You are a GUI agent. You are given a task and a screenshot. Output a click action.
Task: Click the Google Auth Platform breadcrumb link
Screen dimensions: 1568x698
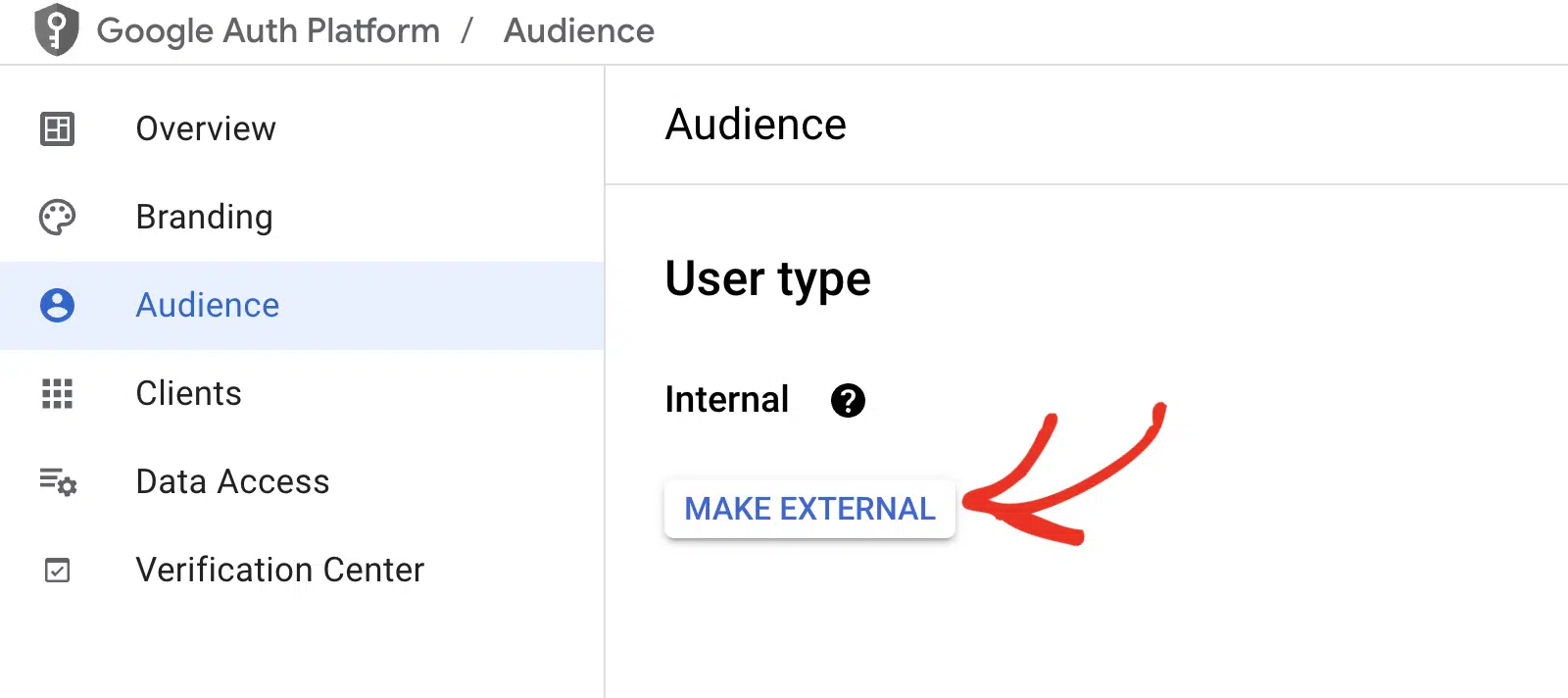click(x=268, y=31)
